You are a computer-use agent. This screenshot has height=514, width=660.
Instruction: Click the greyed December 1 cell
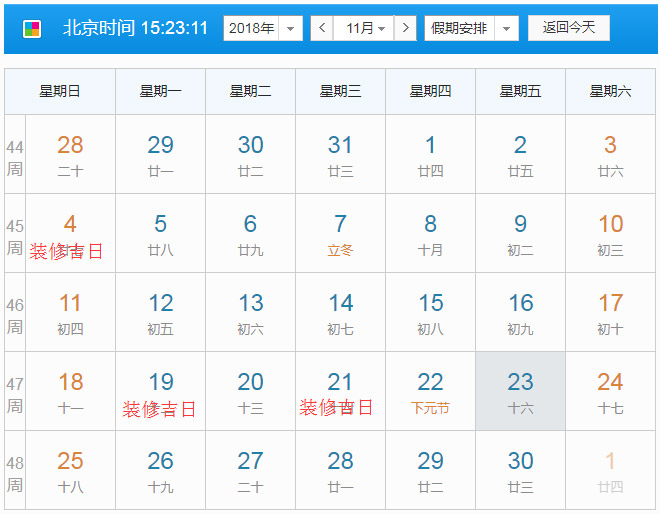(610, 470)
